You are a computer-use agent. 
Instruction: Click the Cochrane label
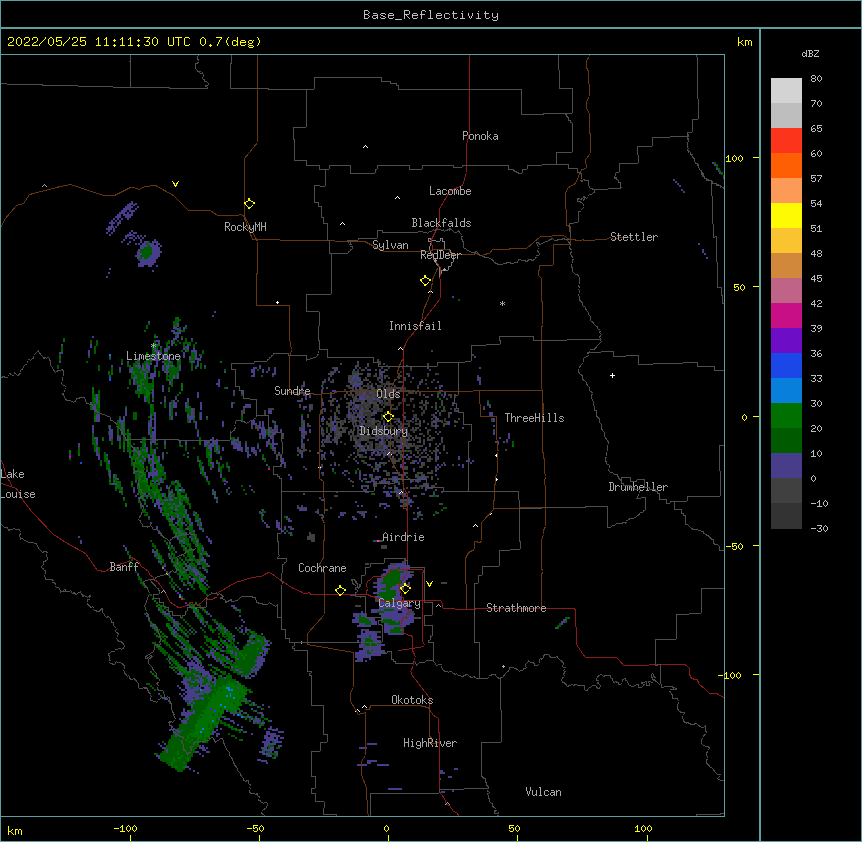pos(322,568)
